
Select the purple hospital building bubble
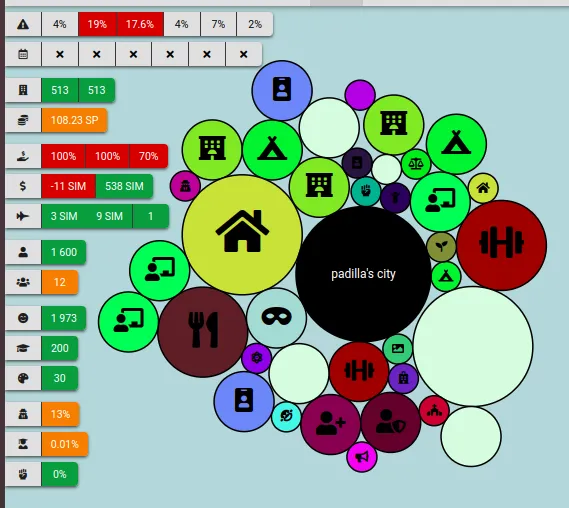point(403,378)
